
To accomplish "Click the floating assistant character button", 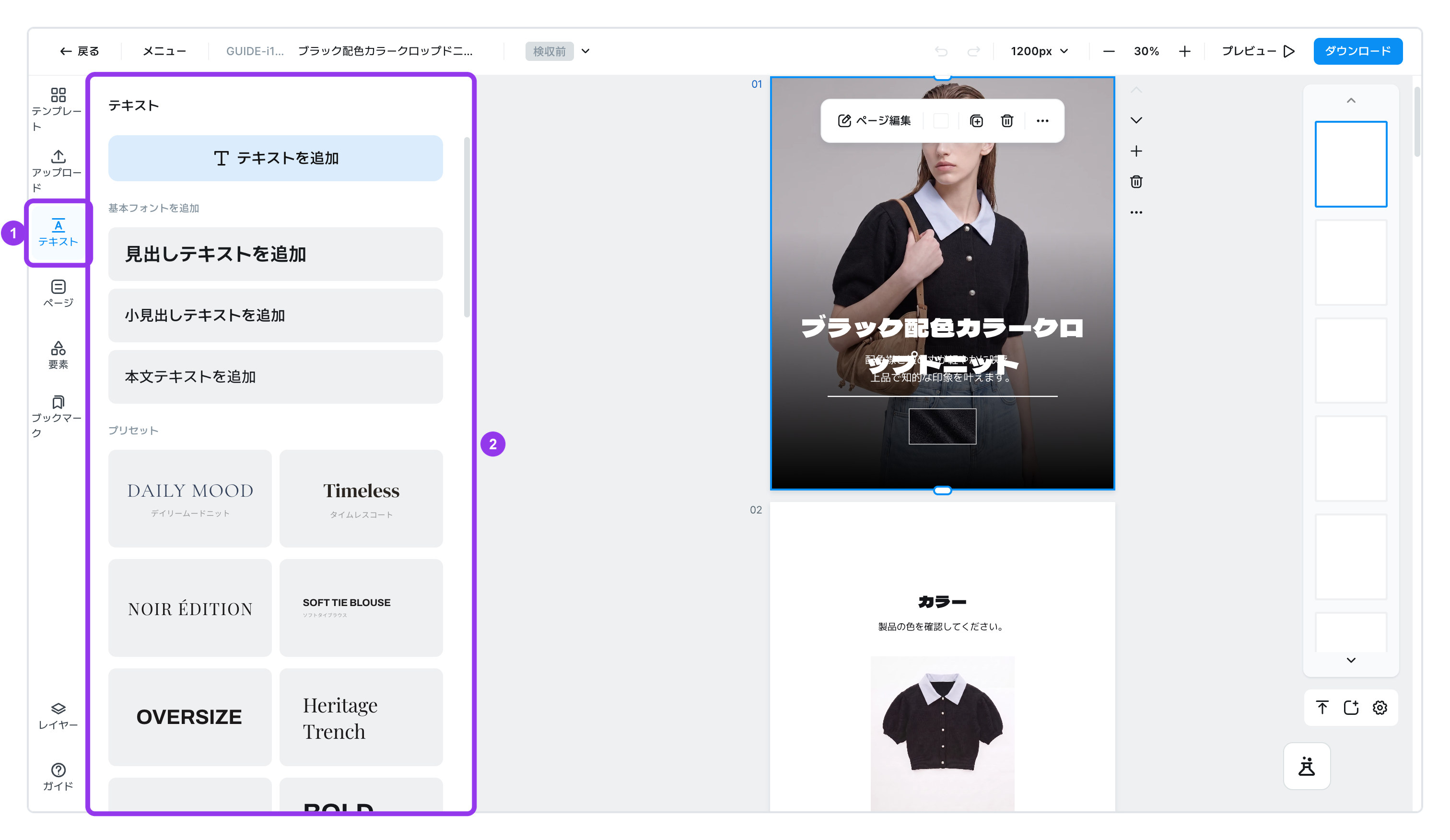I will [x=1307, y=766].
